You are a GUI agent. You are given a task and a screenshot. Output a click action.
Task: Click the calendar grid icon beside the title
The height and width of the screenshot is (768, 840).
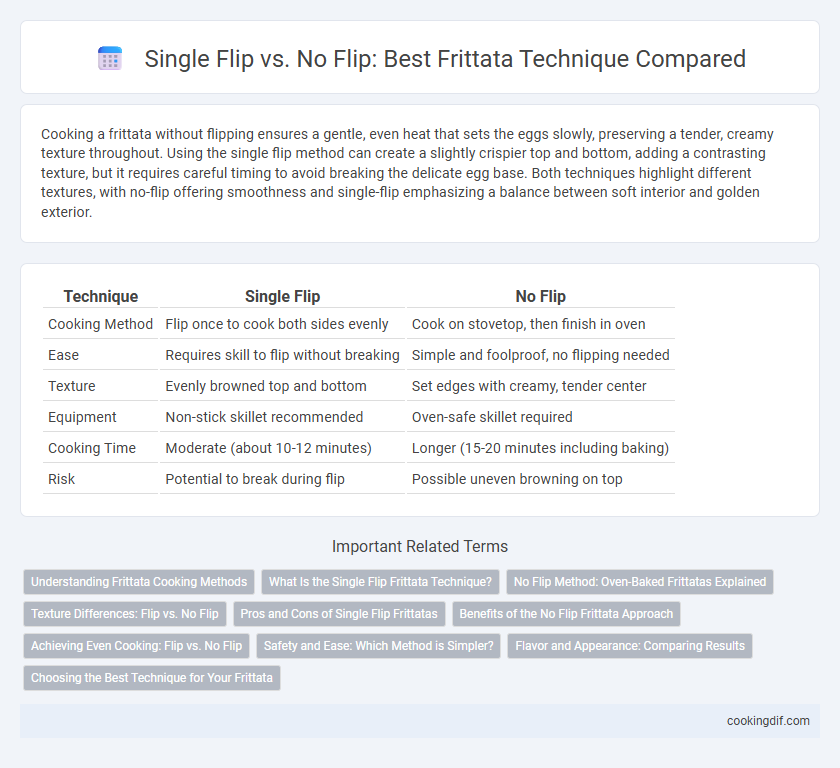110,58
